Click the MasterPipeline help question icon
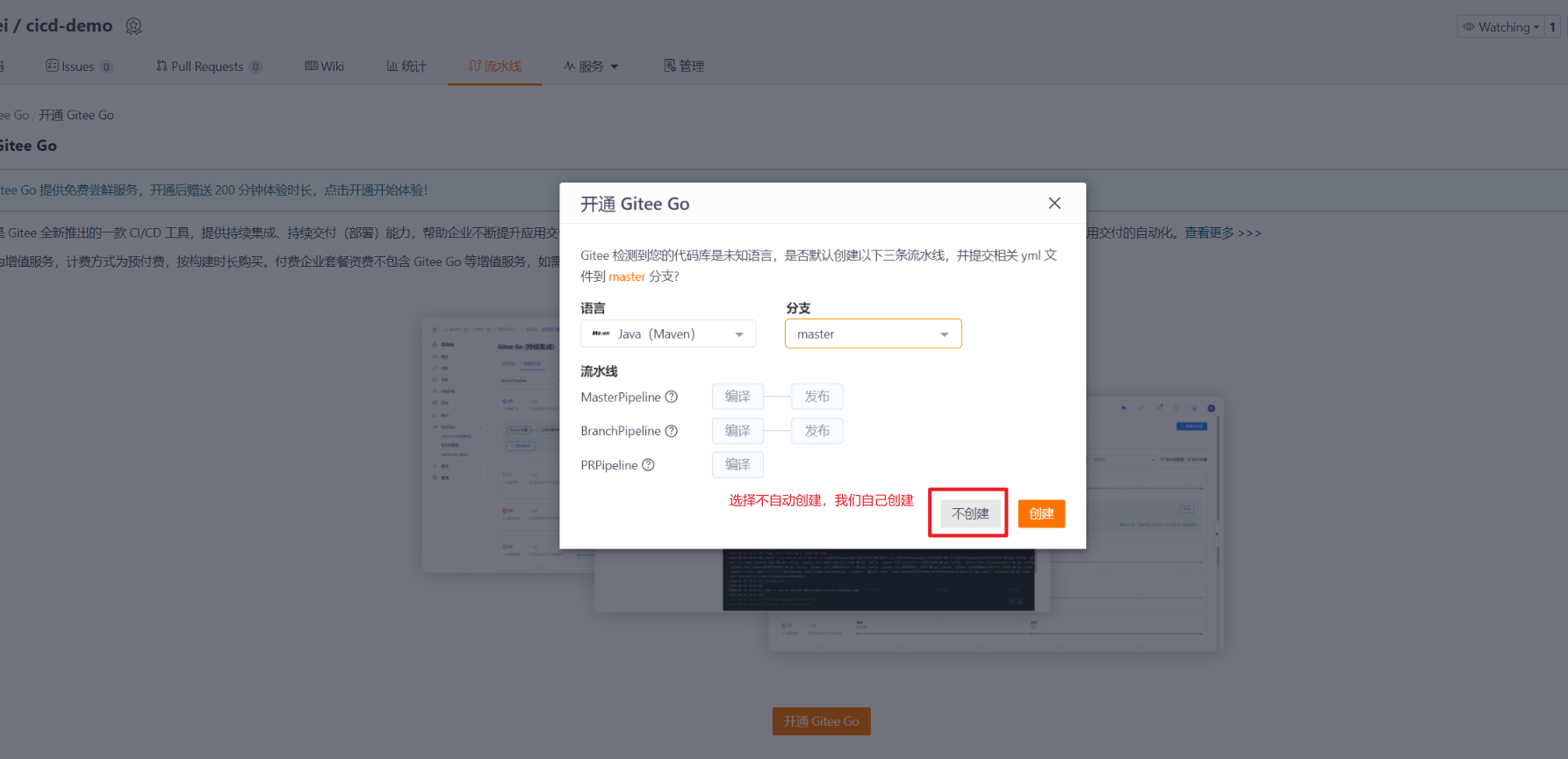This screenshot has width=1568, height=759. point(672,397)
